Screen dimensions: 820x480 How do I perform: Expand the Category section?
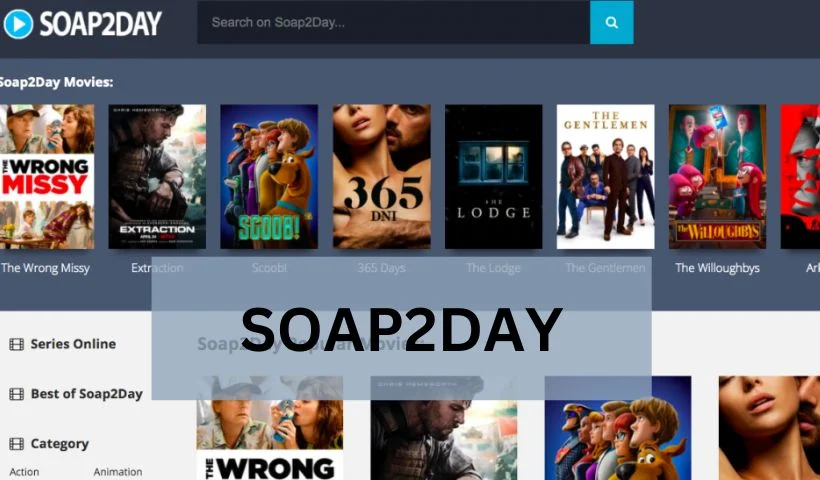(x=60, y=444)
